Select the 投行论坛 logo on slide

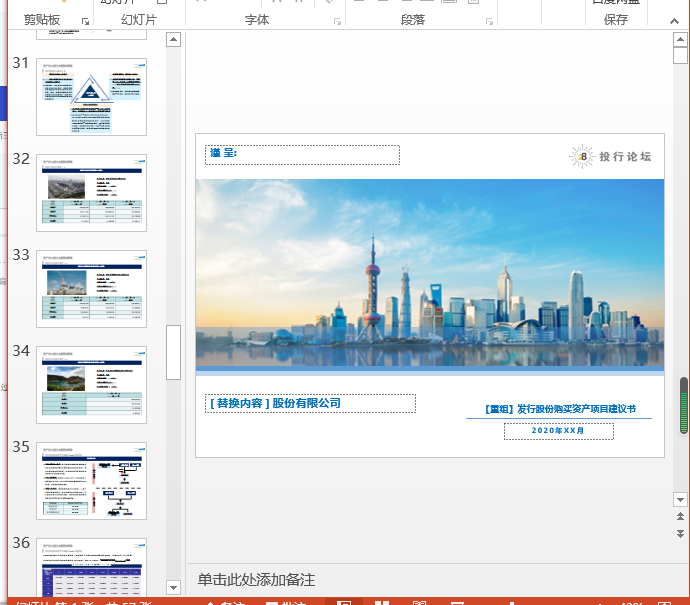point(610,156)
